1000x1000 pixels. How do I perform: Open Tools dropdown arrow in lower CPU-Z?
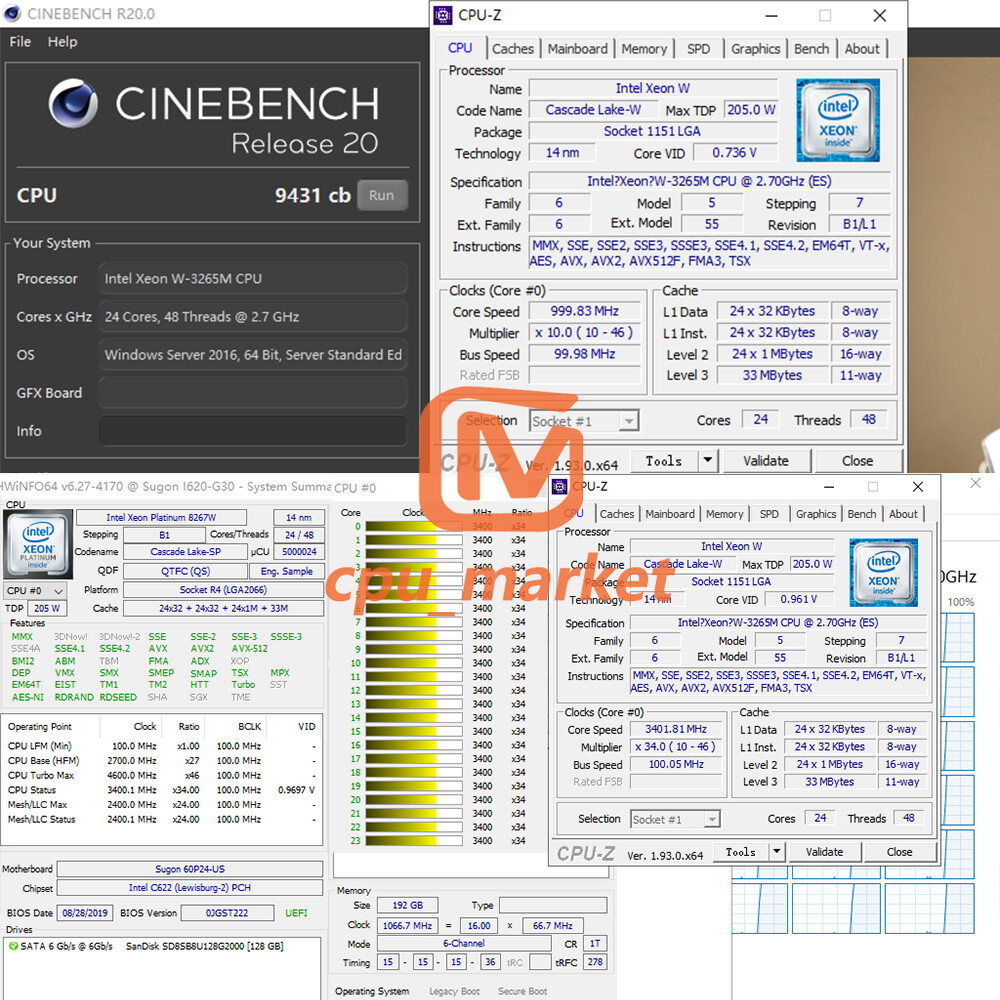coord(777,852)
